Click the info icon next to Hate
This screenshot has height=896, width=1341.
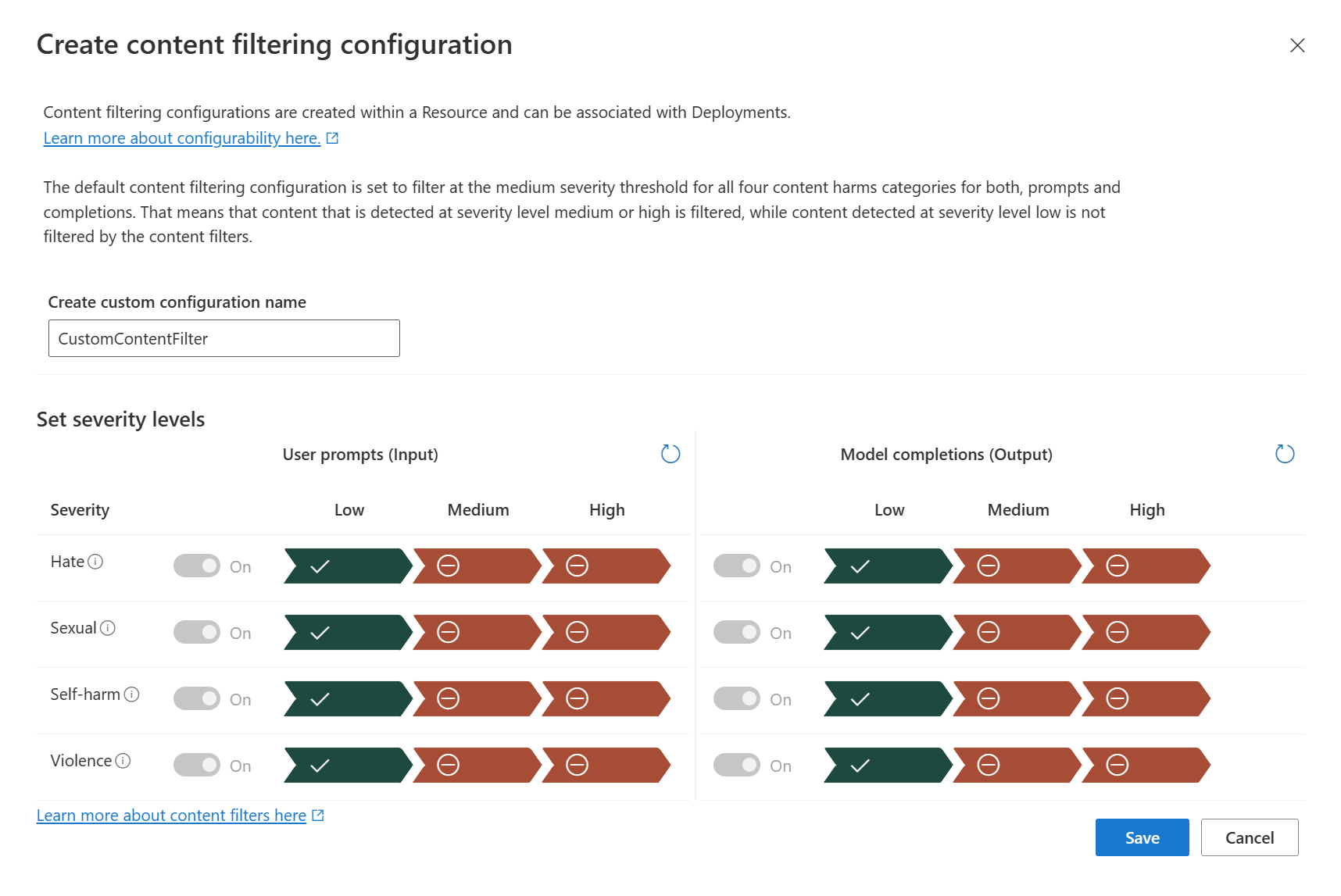pyautogui.click(x=95, y=560)
